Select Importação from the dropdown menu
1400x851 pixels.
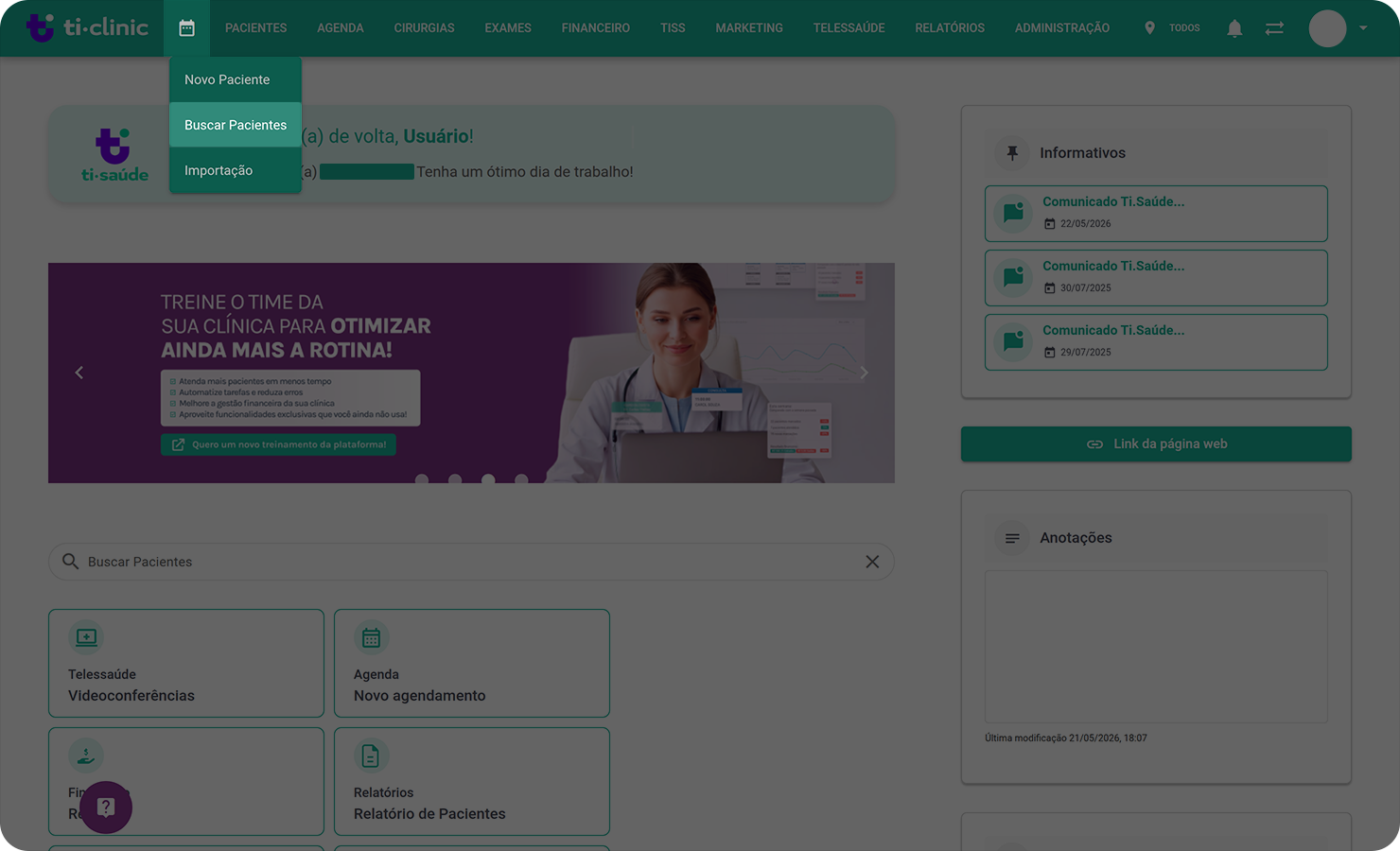click(x=236, y=170)
